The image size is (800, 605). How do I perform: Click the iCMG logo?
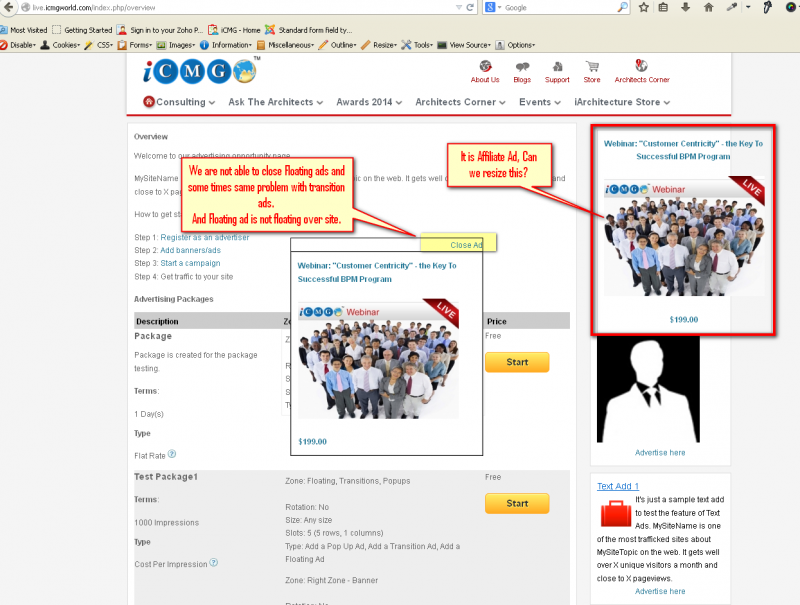pyautogui.click(x=200, y=71)
